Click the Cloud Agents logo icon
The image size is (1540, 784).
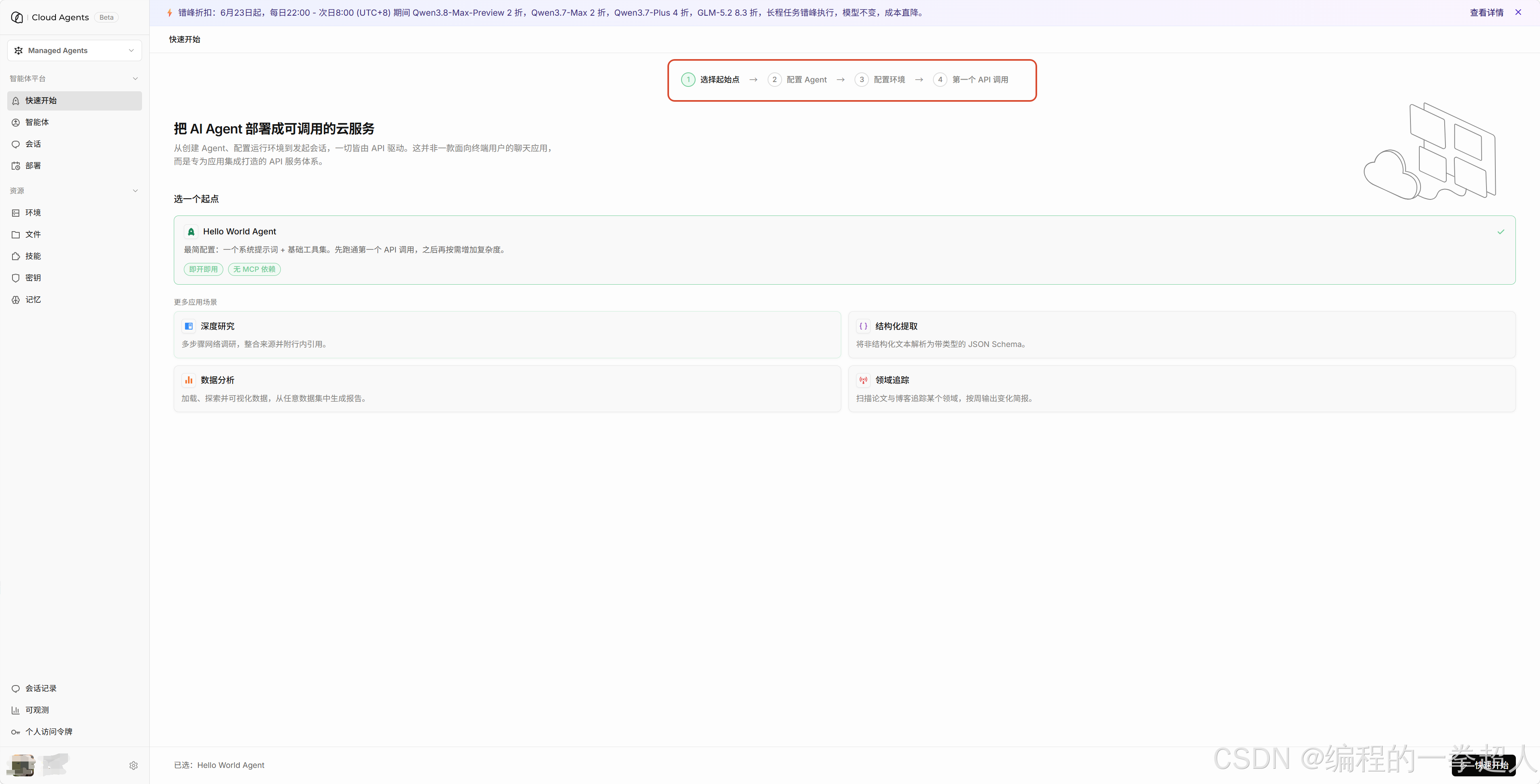point(17,17)
